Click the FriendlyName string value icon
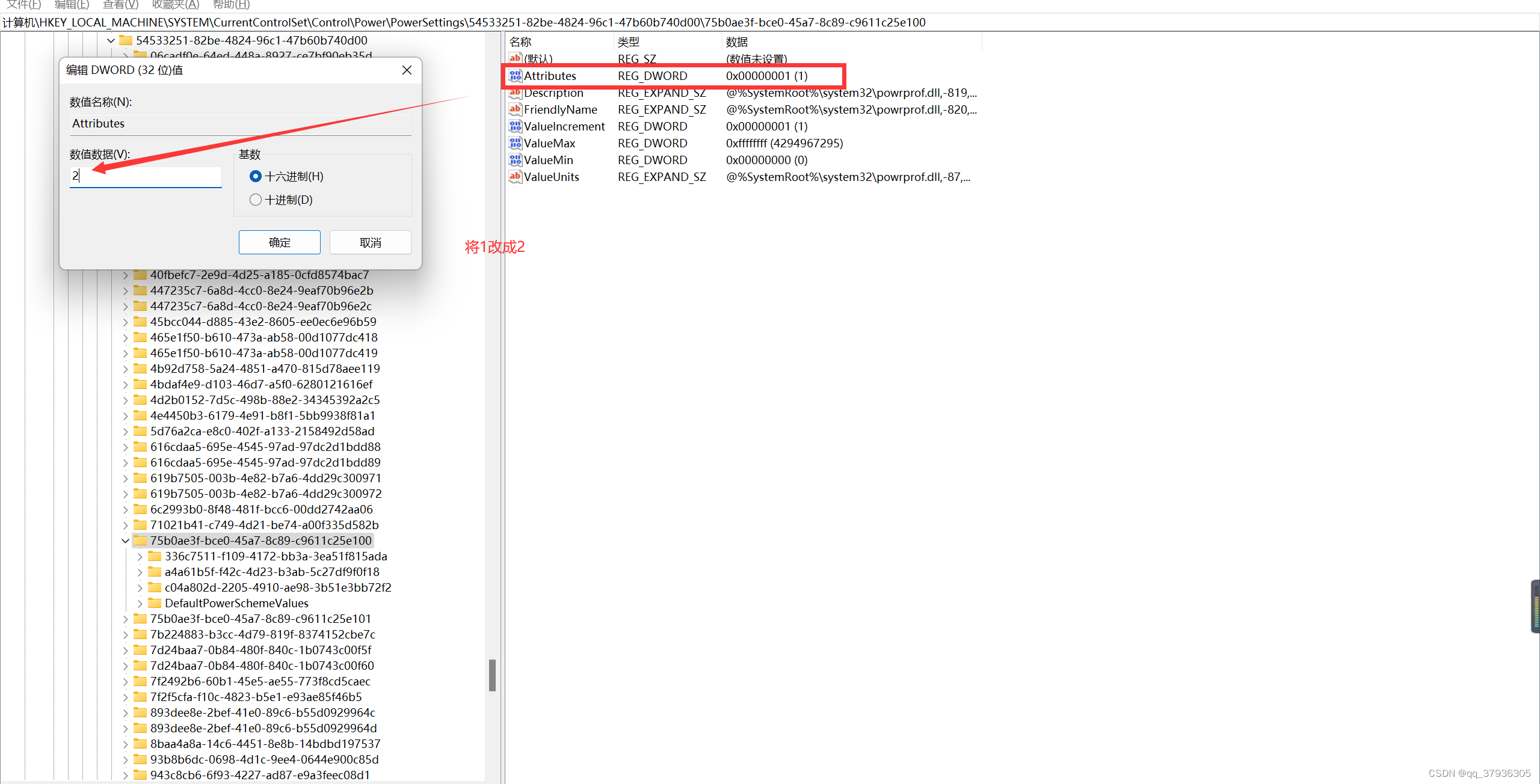The image size is (1540, 784). pos(515,109)
